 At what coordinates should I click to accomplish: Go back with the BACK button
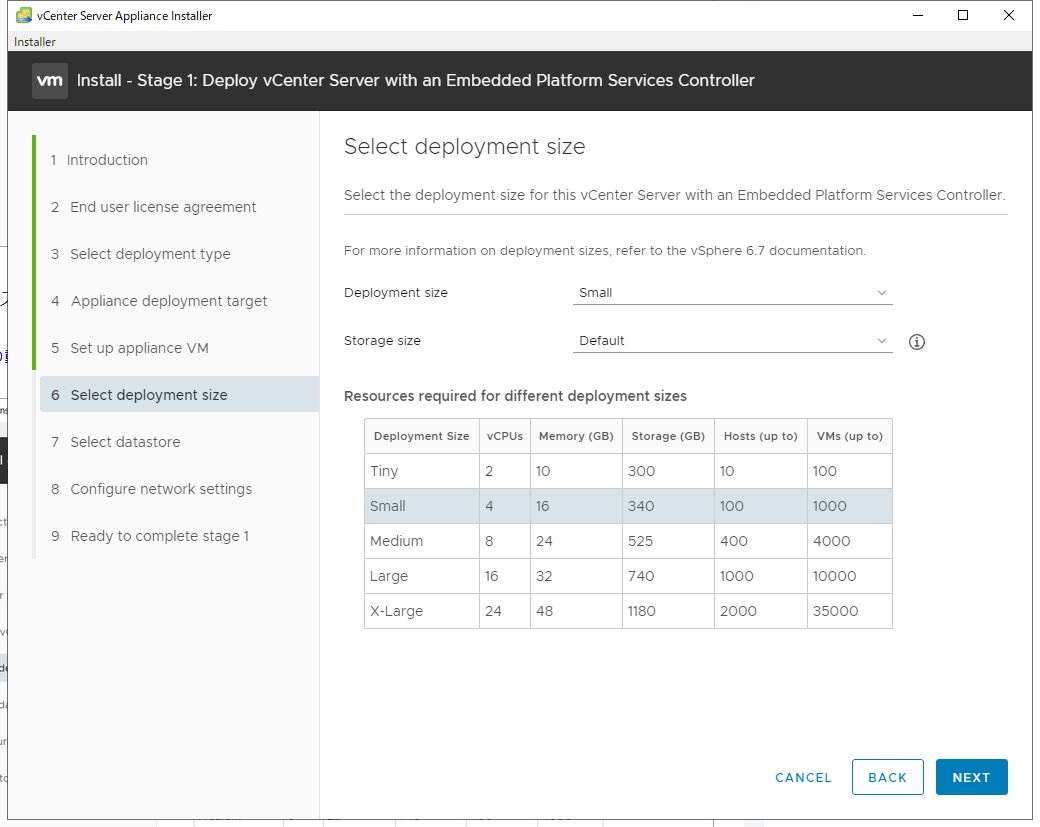(x=887, y=778)
